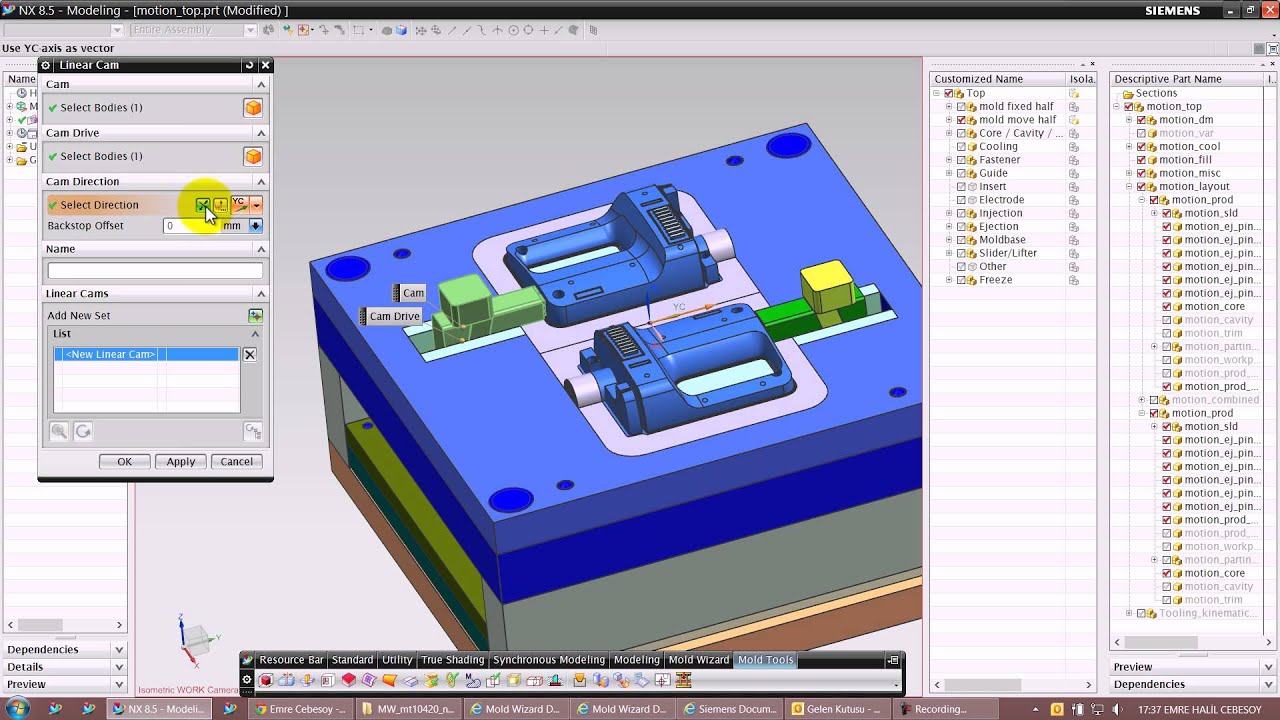1280x720 pixels.
Task: Click Cancel in the Linear Cam dialog
Action: pyautogui.click(x=237, y=461)
